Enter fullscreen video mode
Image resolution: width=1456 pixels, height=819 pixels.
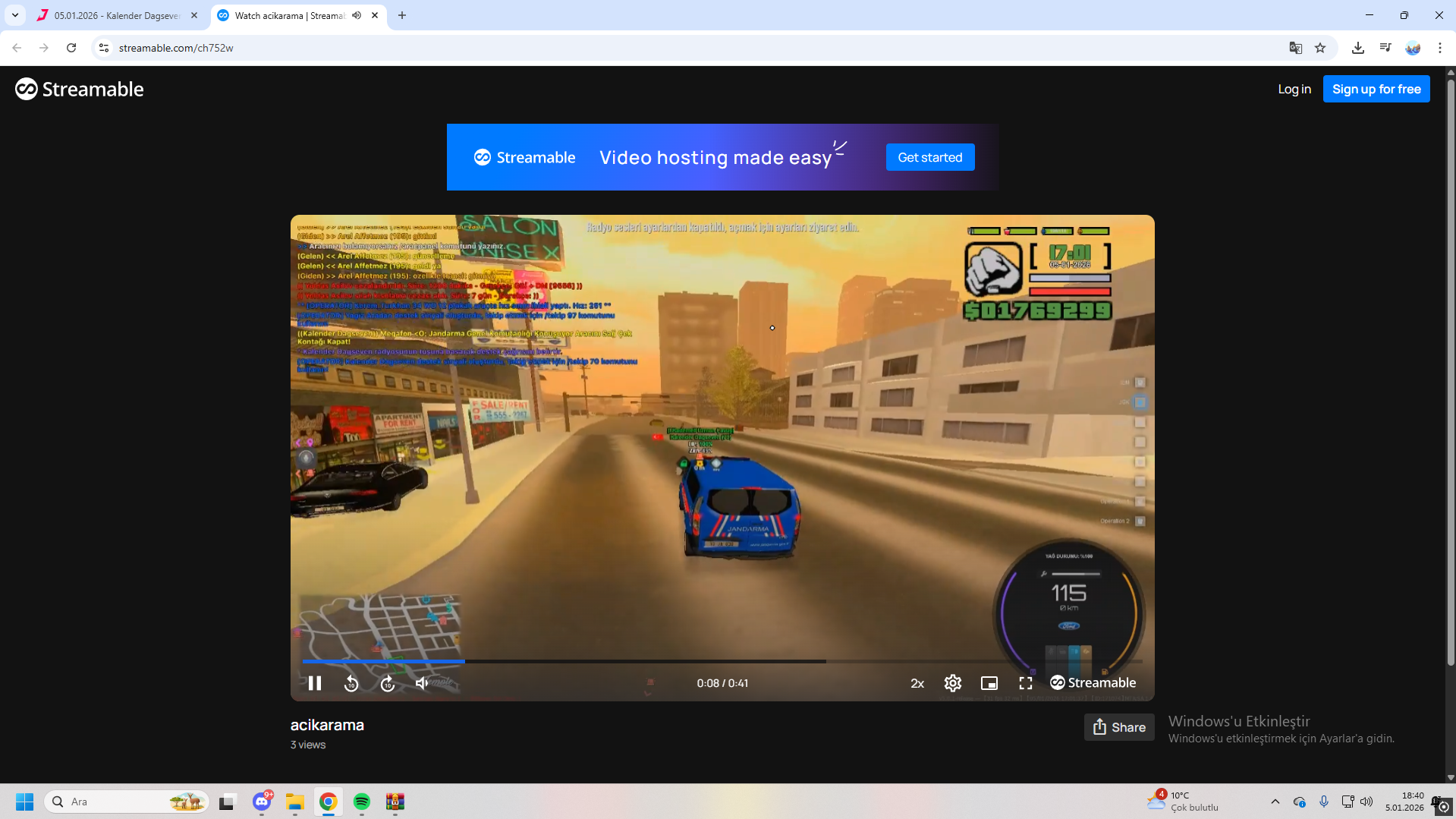pos(1026,683)
